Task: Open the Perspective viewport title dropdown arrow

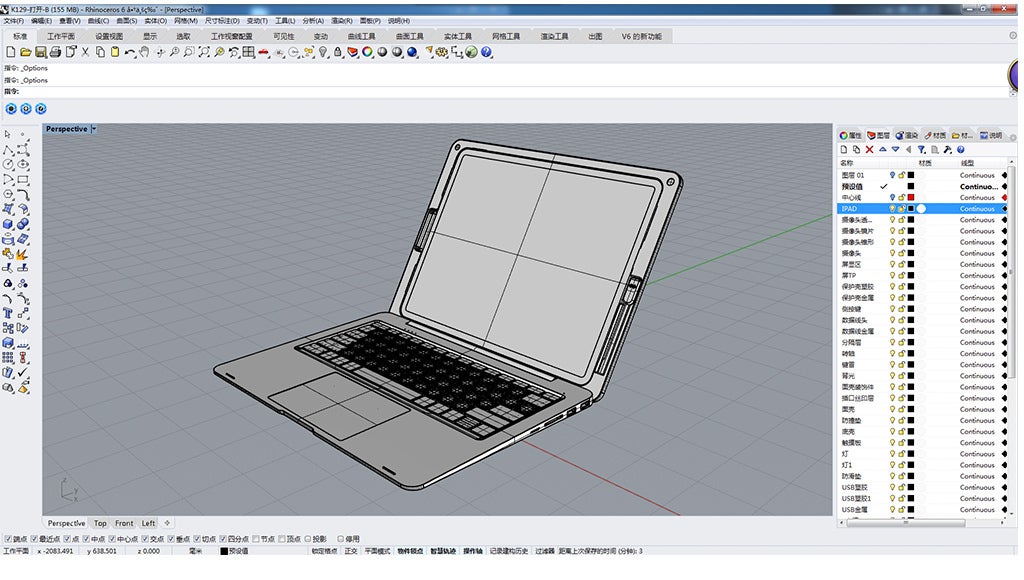Action: pos(94,129)
